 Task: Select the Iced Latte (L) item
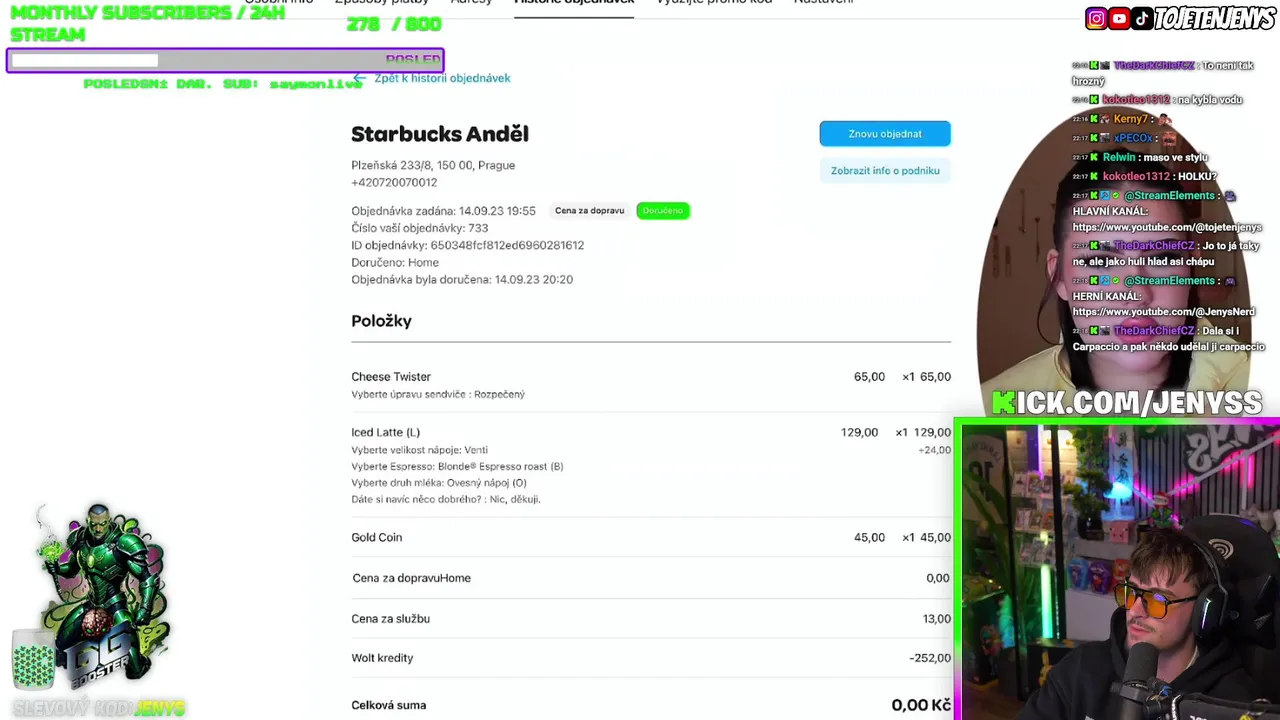coord(385,432)
